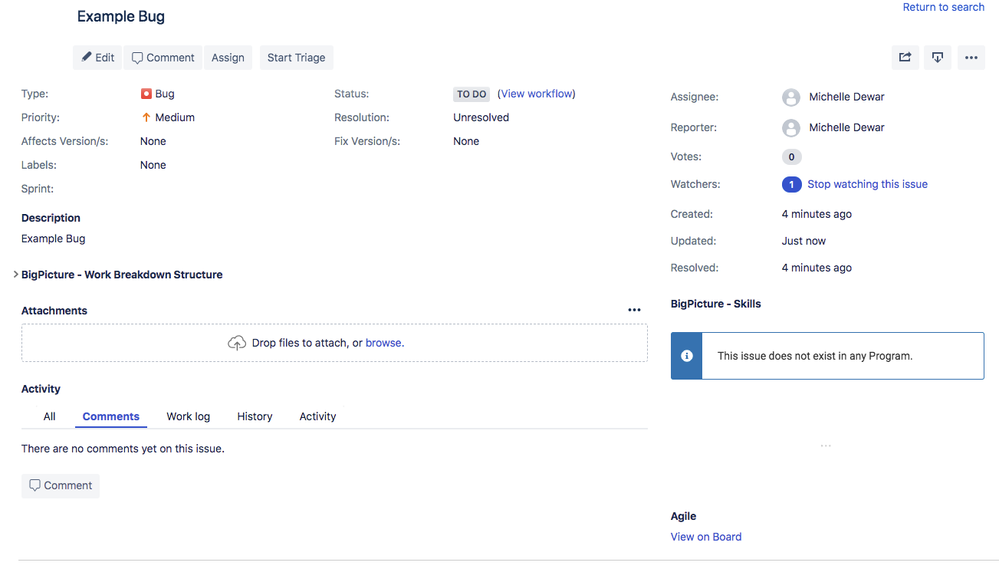The image size is (999, 566).
Task: Open the History tab
Action: 255,416
